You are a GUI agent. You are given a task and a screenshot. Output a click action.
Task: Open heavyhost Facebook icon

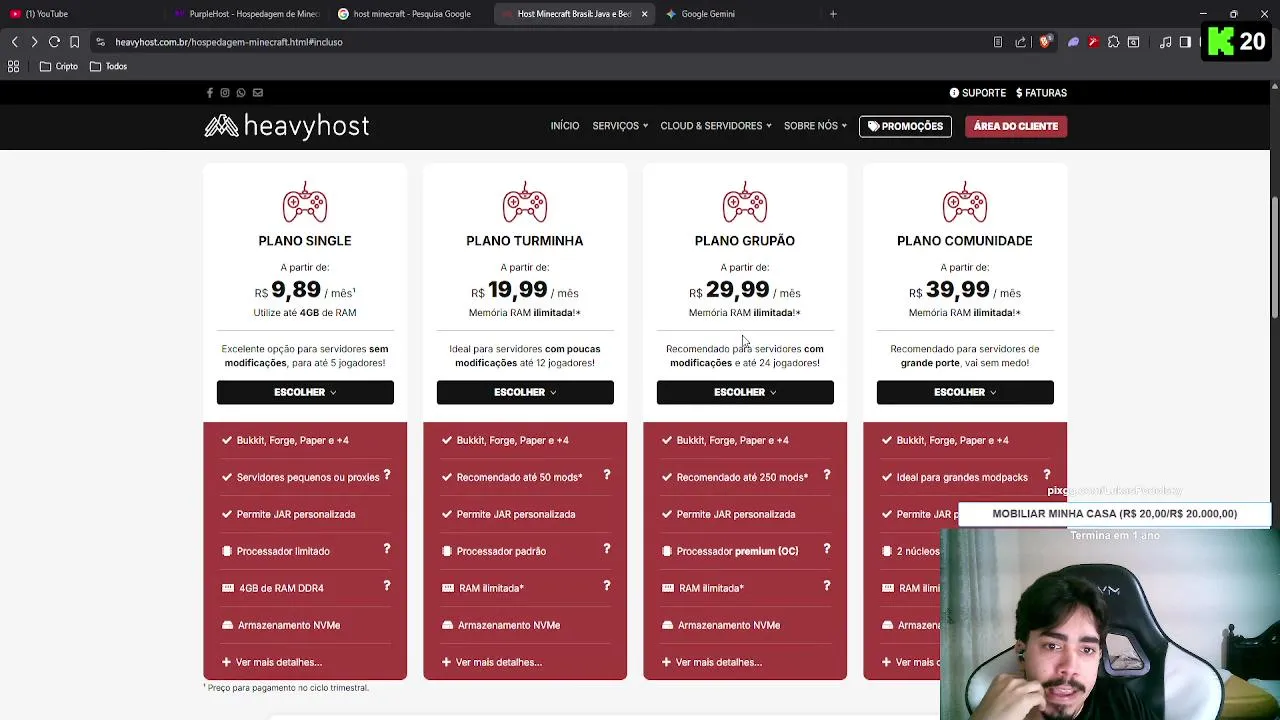click(210, 93)
